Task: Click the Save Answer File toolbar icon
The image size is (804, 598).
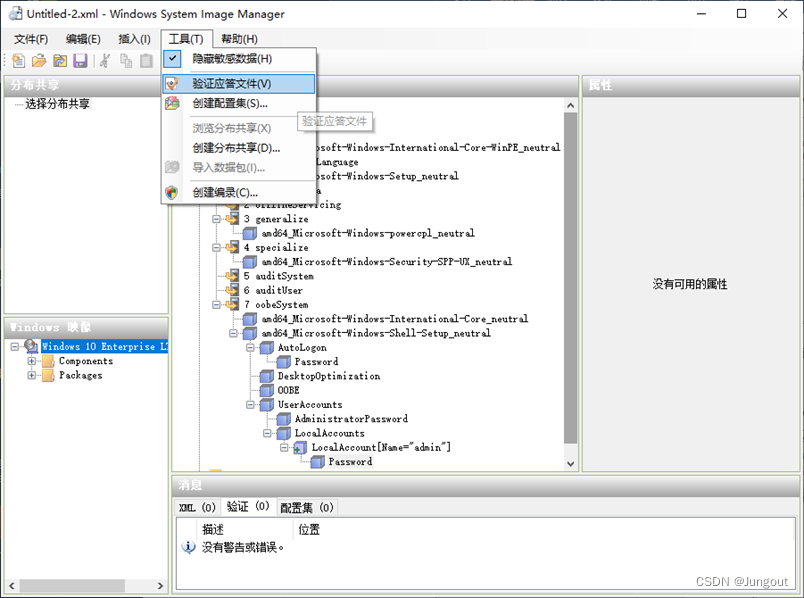Action: 81,61
